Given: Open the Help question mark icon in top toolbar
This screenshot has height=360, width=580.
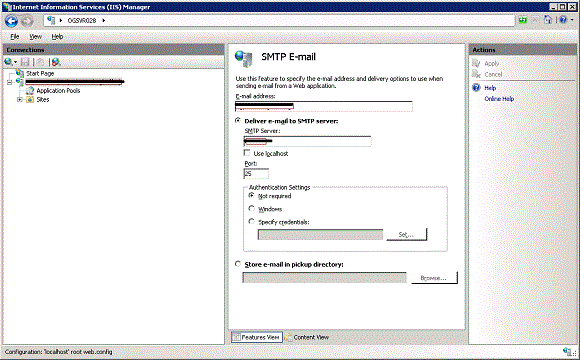Looking at the screenshot, I should click(562, 20).
